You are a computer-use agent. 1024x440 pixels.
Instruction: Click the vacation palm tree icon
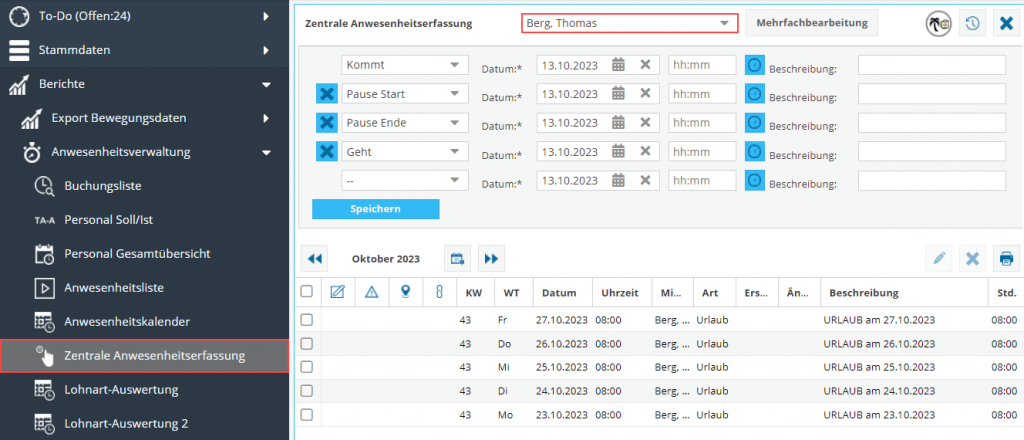pos(937,23)
